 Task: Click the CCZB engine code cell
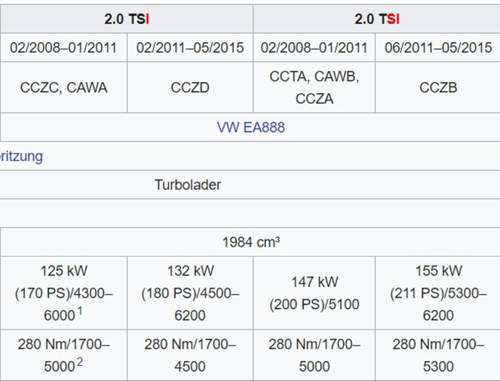(438, 87)
